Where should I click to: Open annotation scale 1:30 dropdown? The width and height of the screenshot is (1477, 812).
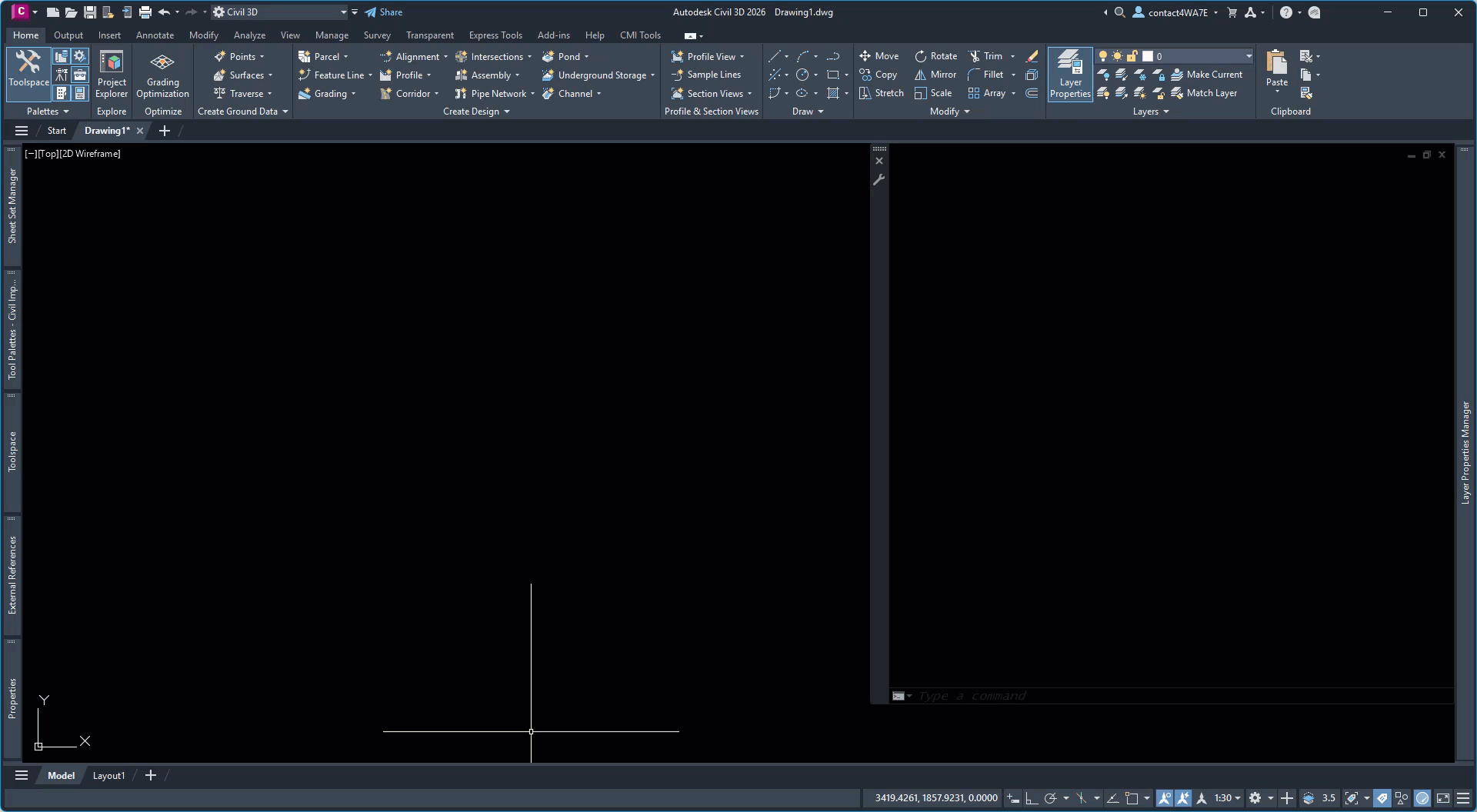[x=1227, y=798]
